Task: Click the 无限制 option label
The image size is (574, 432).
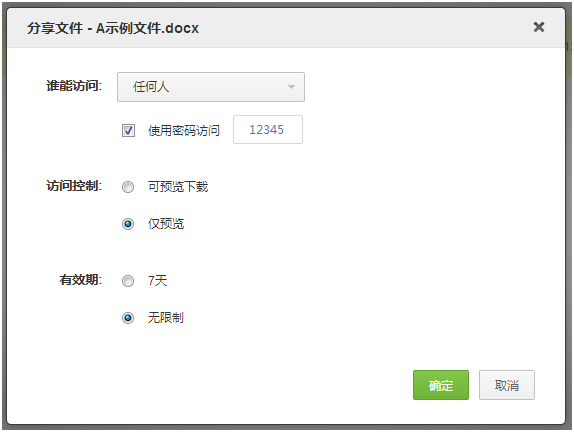Action: point(166,317)
